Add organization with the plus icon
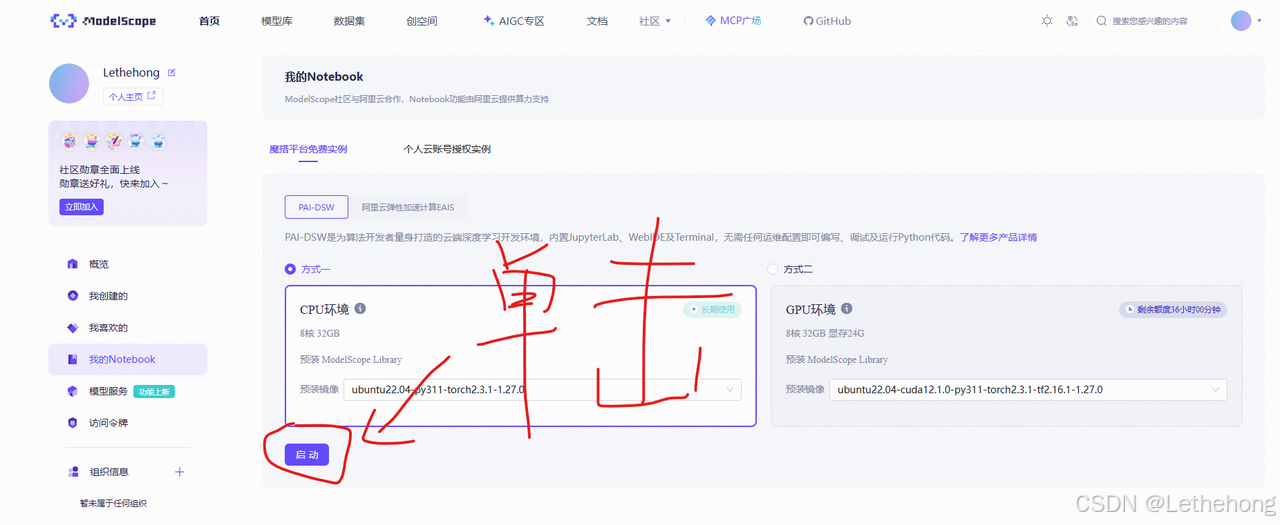Screen dimensions: 1280x525 [179, 471]
